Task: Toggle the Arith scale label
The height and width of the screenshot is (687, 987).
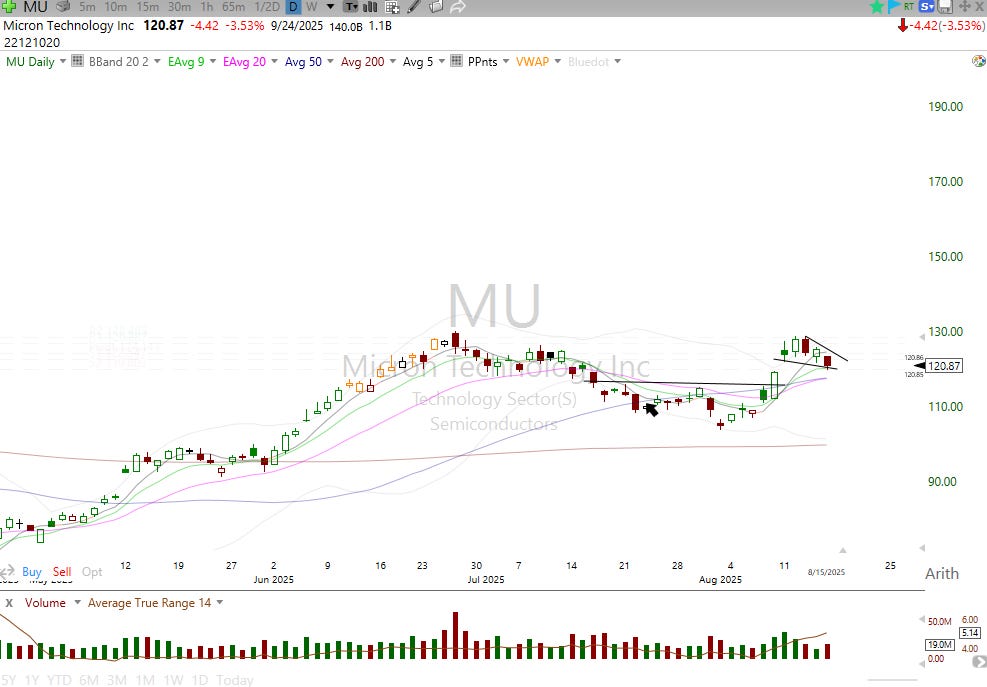Action: 942,574
